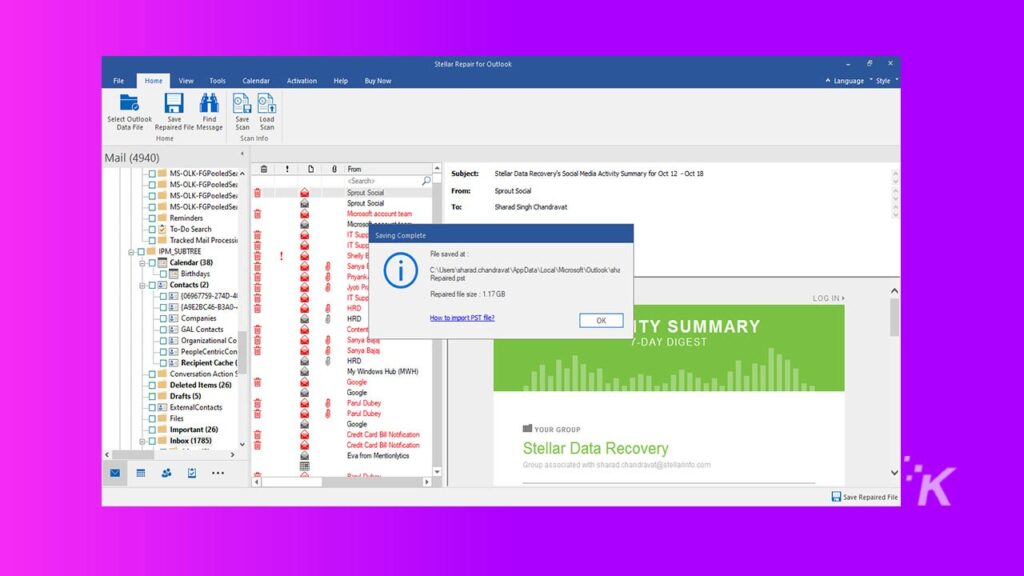This screenshot has height=576, width=1024.
Task: Click envelope icon of My Windows Hub row
Action: click(x=304, y=372)
